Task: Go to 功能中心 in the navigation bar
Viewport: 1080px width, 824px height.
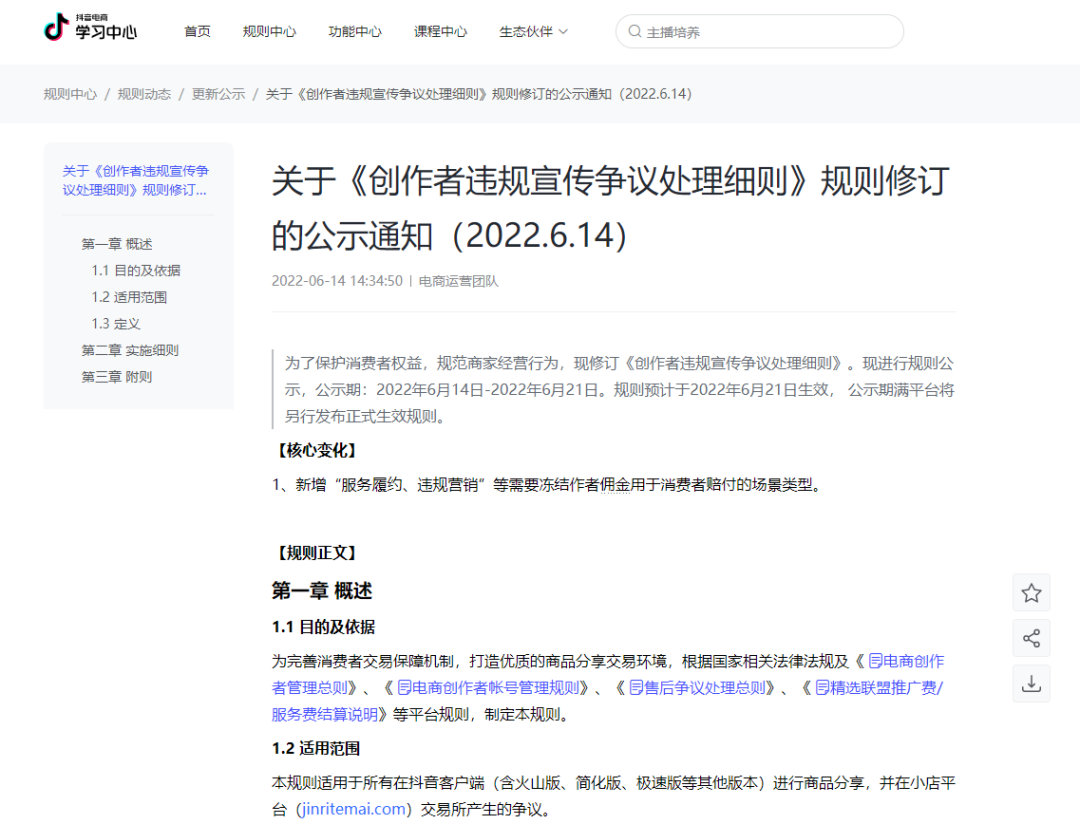Action: click(355, 32)
